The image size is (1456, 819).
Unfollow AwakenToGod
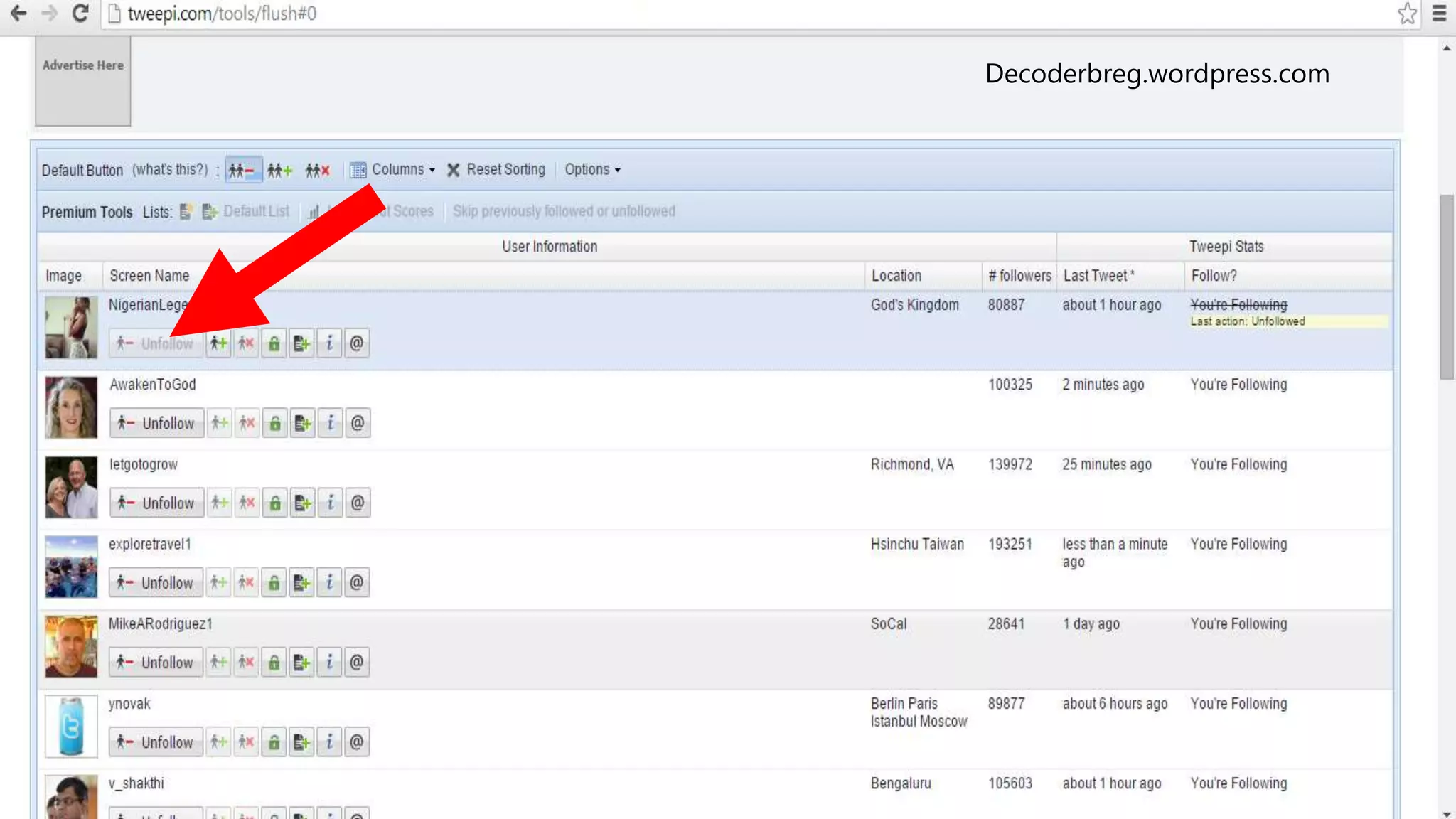pos(157,423)
